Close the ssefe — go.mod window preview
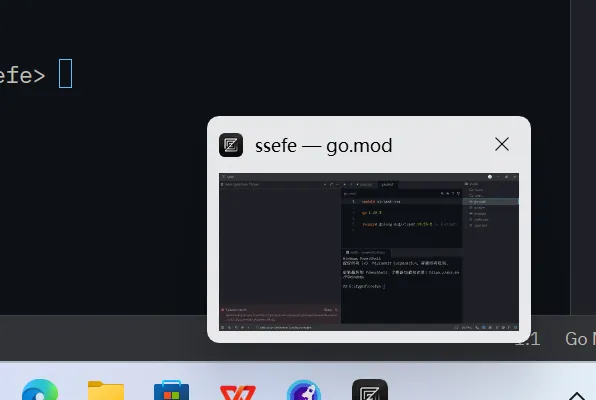 tap(502, 144)
